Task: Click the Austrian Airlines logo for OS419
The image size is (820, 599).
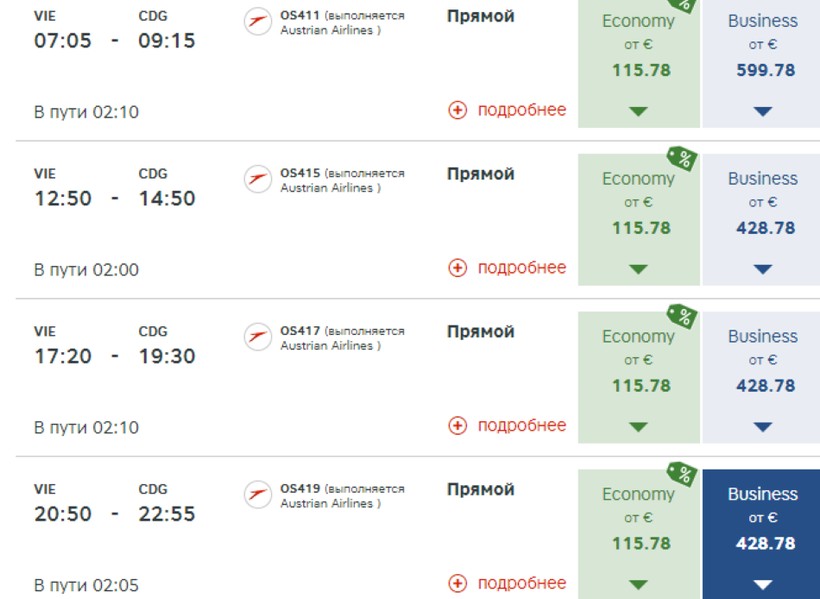Action: tap(258, 495)
